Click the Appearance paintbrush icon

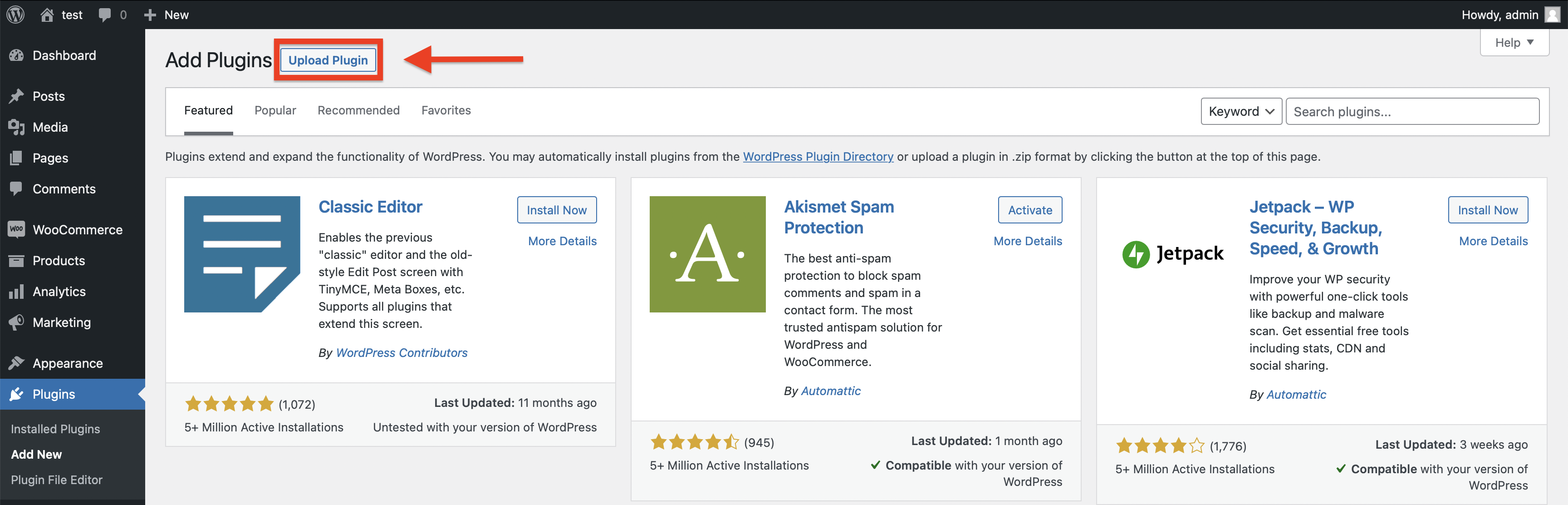click(x=16, y=363)
